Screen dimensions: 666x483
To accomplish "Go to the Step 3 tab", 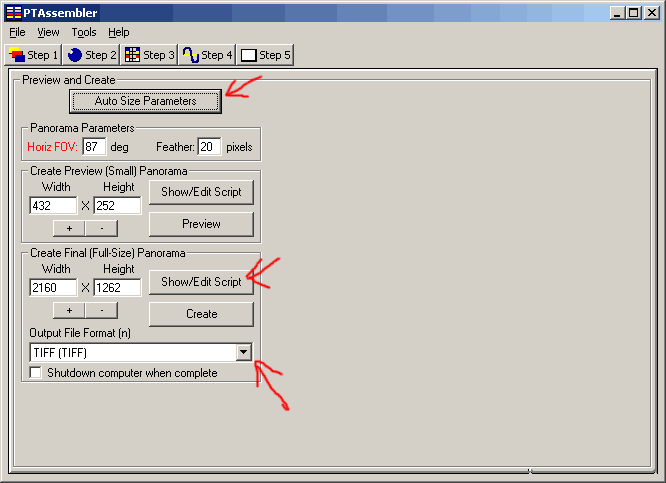I will tap(150, 55).
